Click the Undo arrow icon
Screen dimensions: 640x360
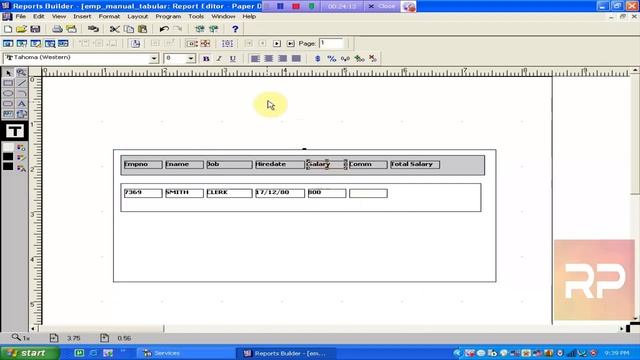pos(164,29)
